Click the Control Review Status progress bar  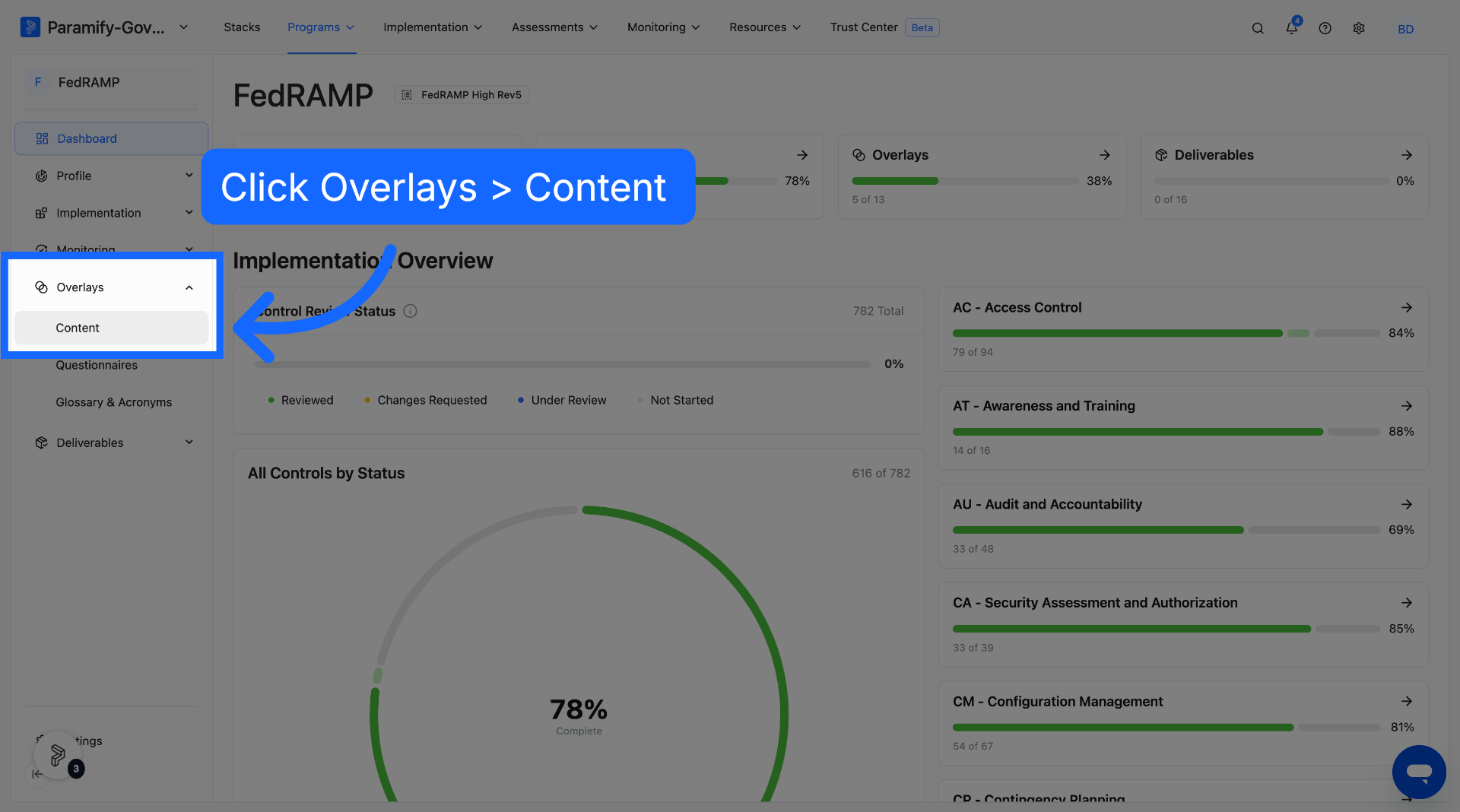pyautogui.click(x=562, y=364)
